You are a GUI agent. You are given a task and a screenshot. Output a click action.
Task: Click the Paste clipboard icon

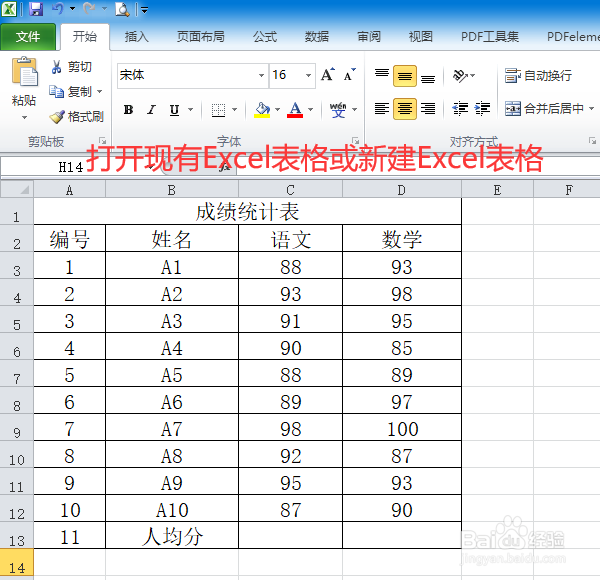tap(24, 72)
